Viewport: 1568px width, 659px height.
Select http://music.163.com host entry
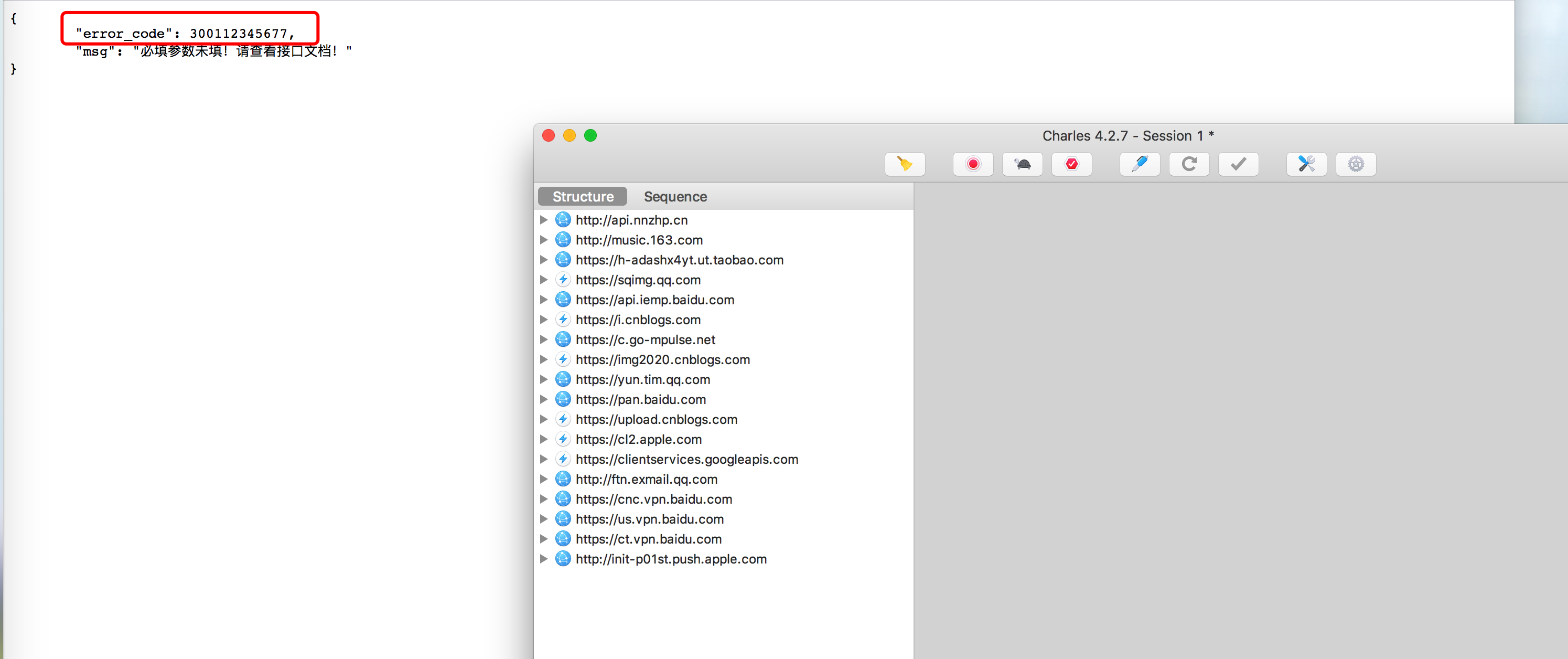(639, 240)
